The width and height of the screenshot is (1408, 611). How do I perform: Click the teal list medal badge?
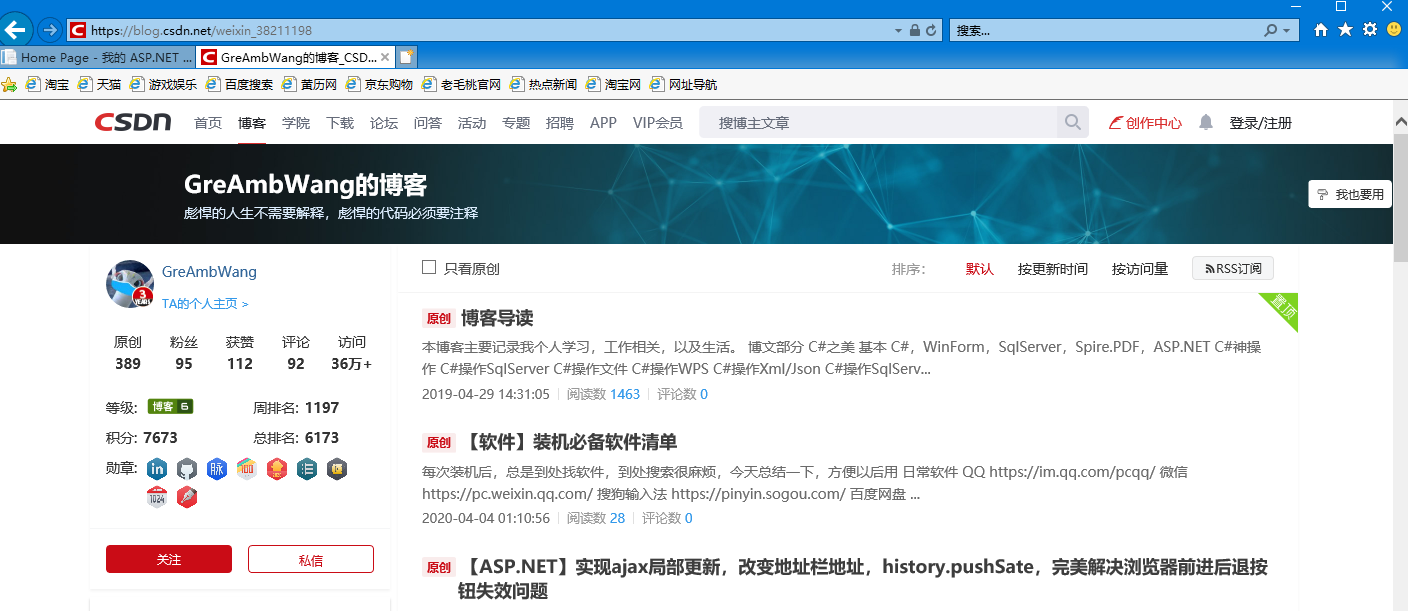[x=307, y=468]
